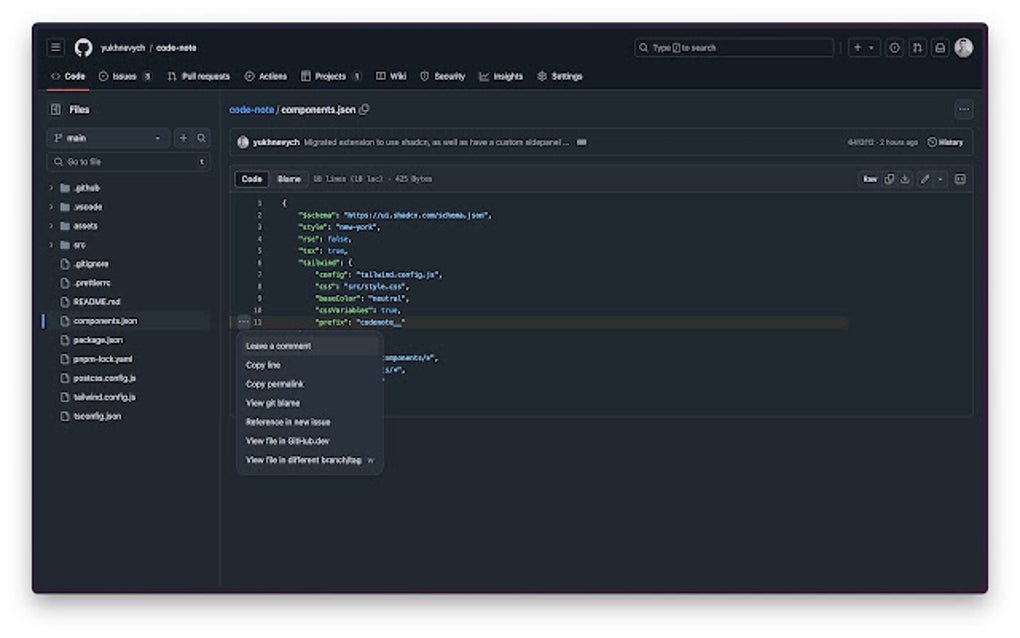Open the main branch selector dropdown

(110, 137)
